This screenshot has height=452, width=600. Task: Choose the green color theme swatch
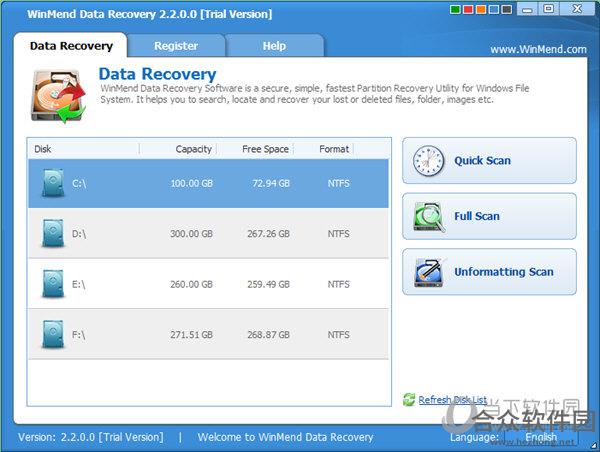(x=455, y=9)
